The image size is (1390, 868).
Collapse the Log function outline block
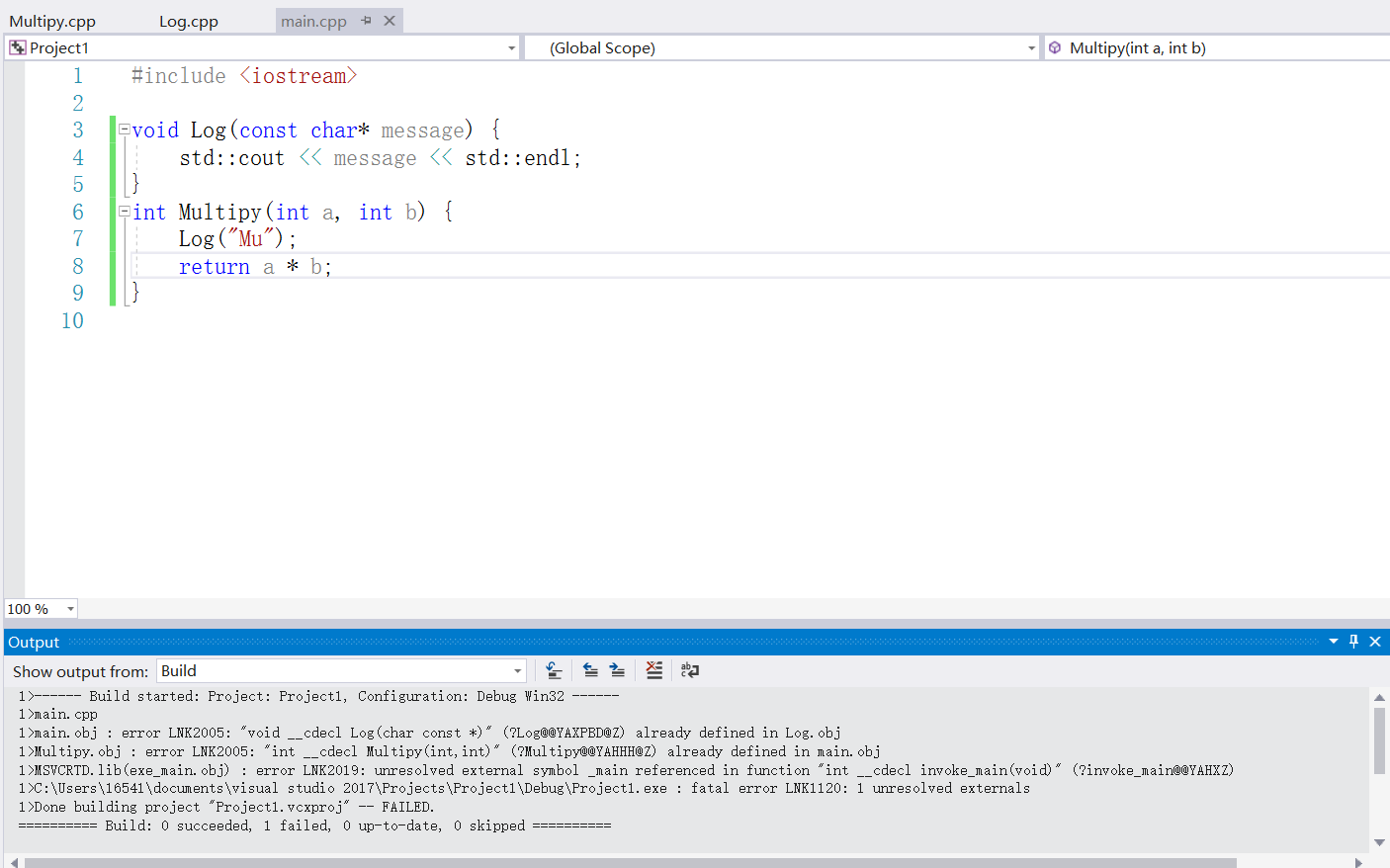[x=124, y=130]
